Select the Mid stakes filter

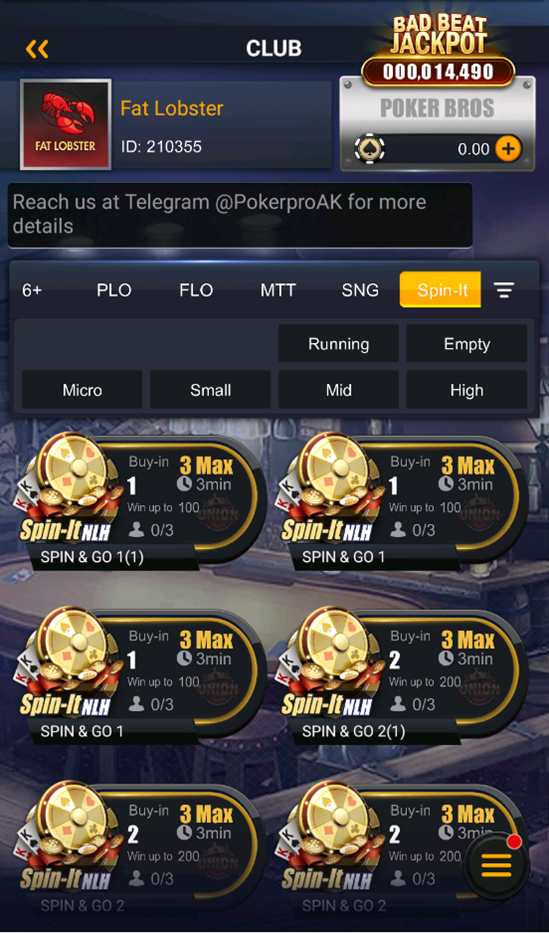[338, 390]
